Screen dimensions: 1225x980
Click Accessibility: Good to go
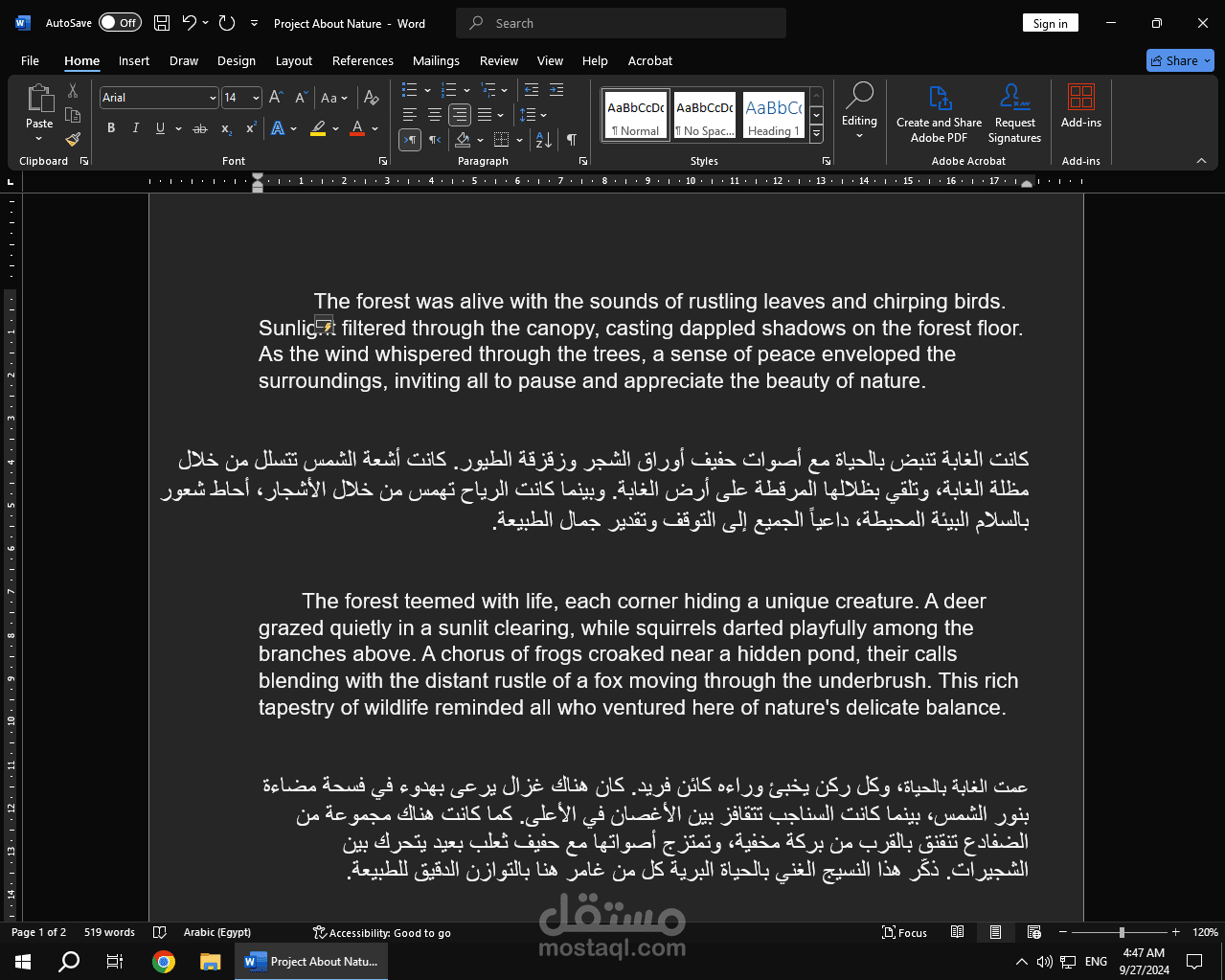pyautogui.click(x=382, y=932)
